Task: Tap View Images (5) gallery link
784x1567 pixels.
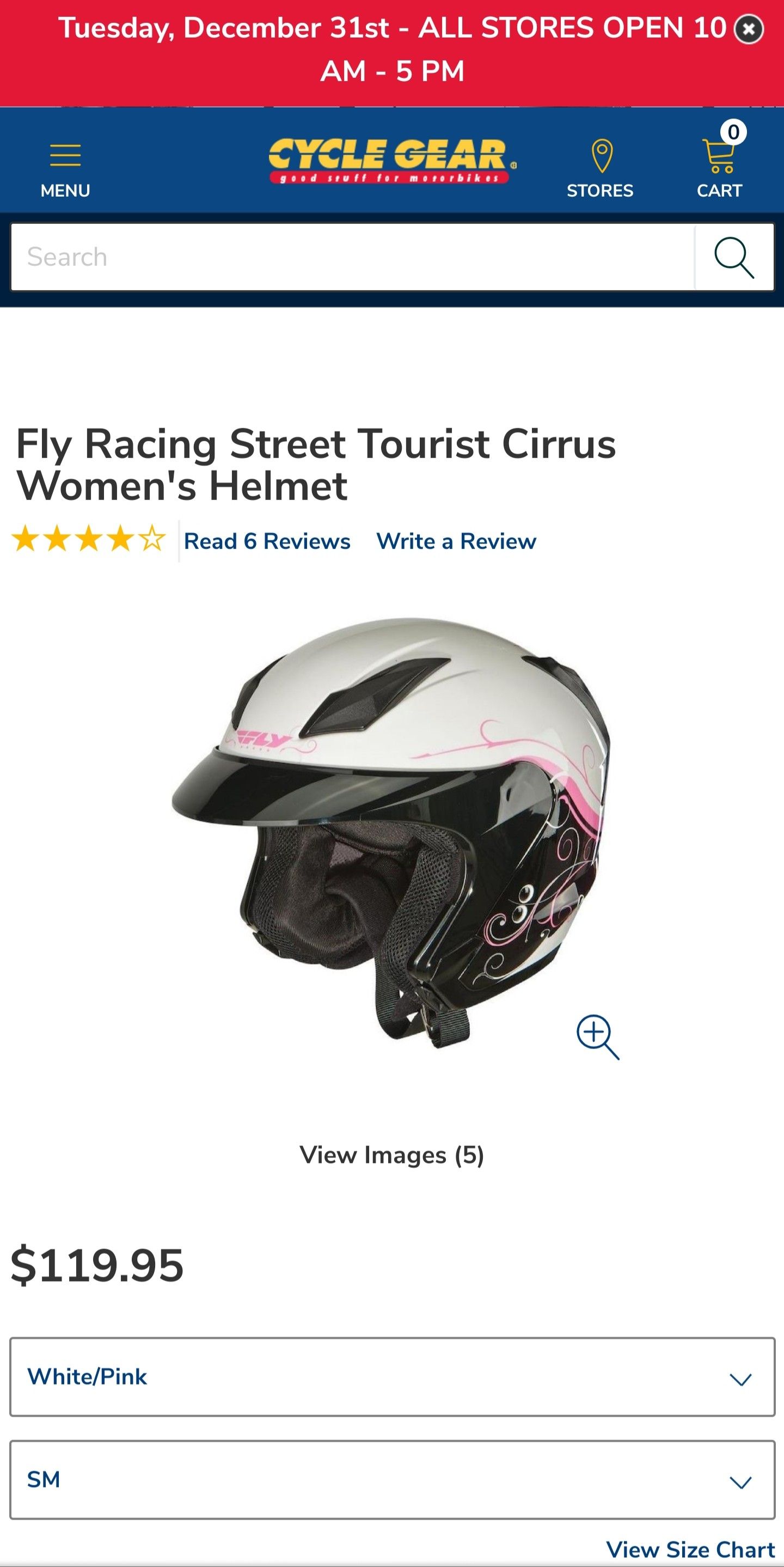Action: (x=393, y=1155)
